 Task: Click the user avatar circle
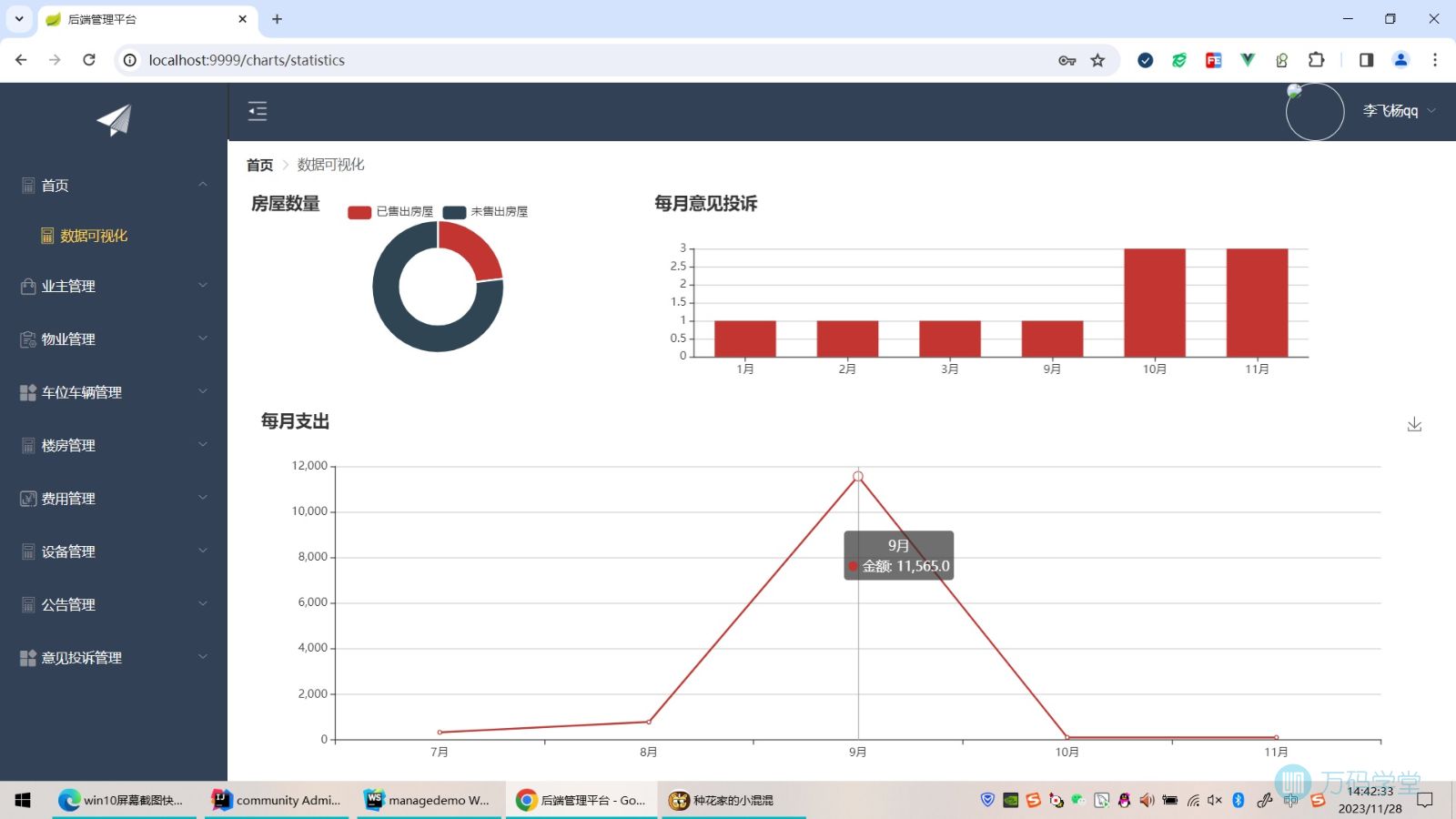(1315, 112)
